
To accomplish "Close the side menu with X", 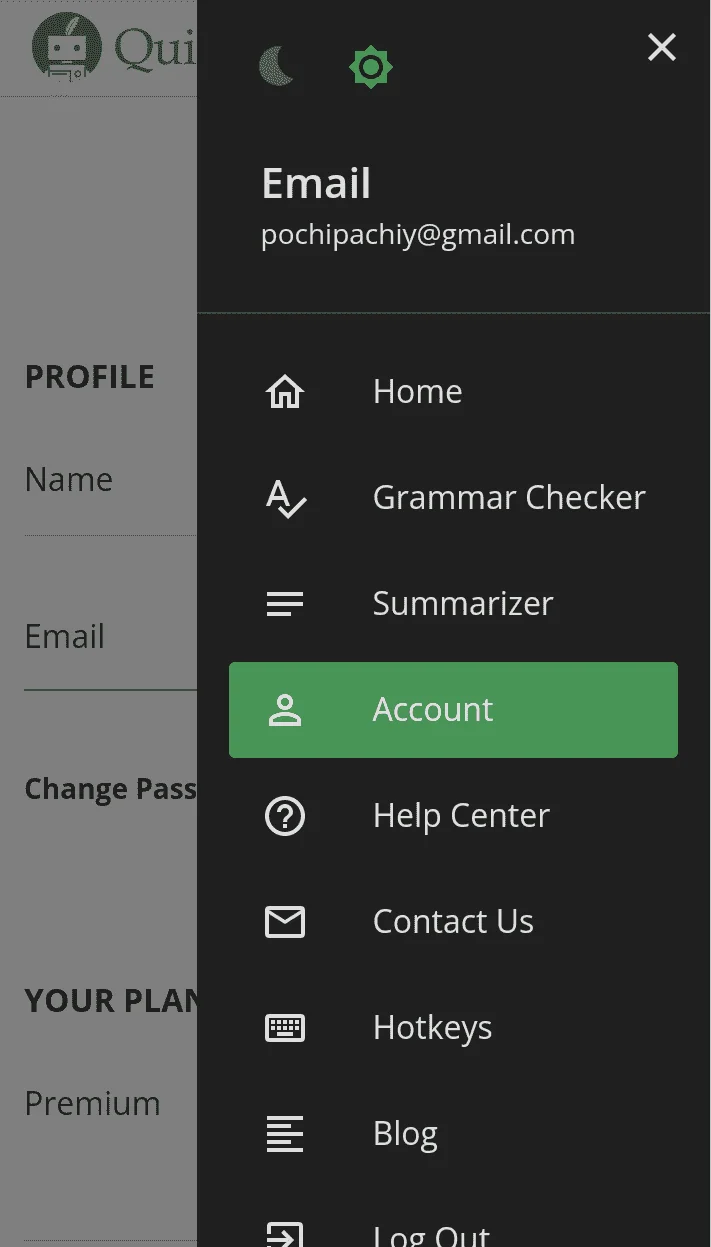I will click(662, 47).
